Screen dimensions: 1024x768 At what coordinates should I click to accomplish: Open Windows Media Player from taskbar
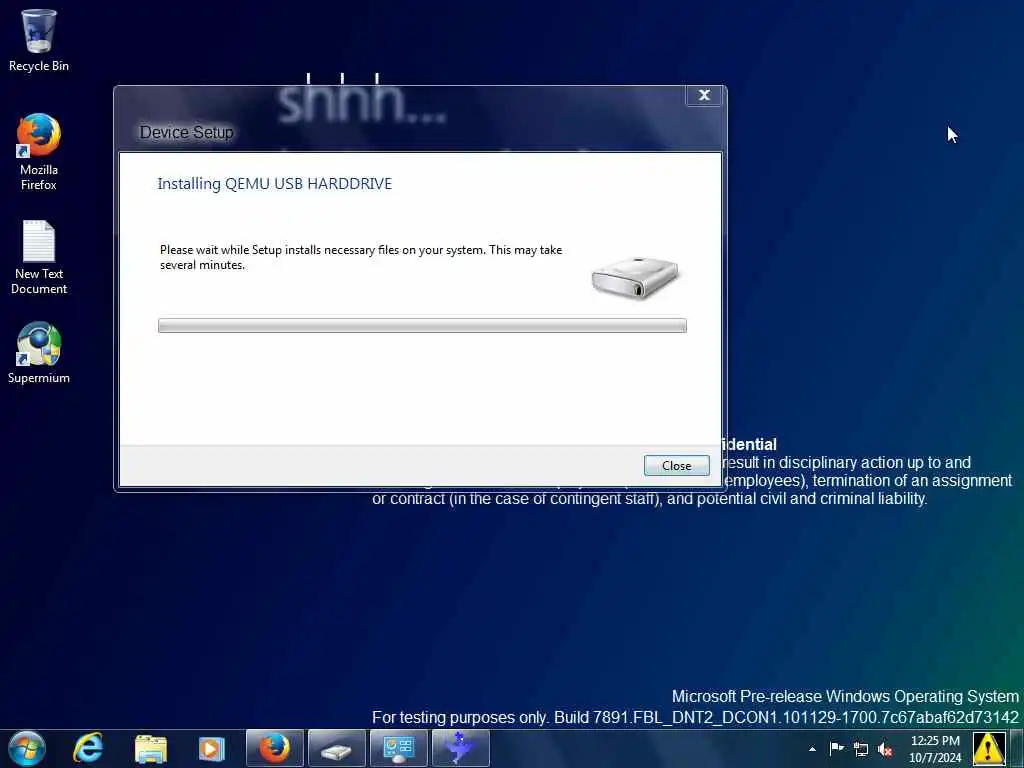click(x=211, y=748)
